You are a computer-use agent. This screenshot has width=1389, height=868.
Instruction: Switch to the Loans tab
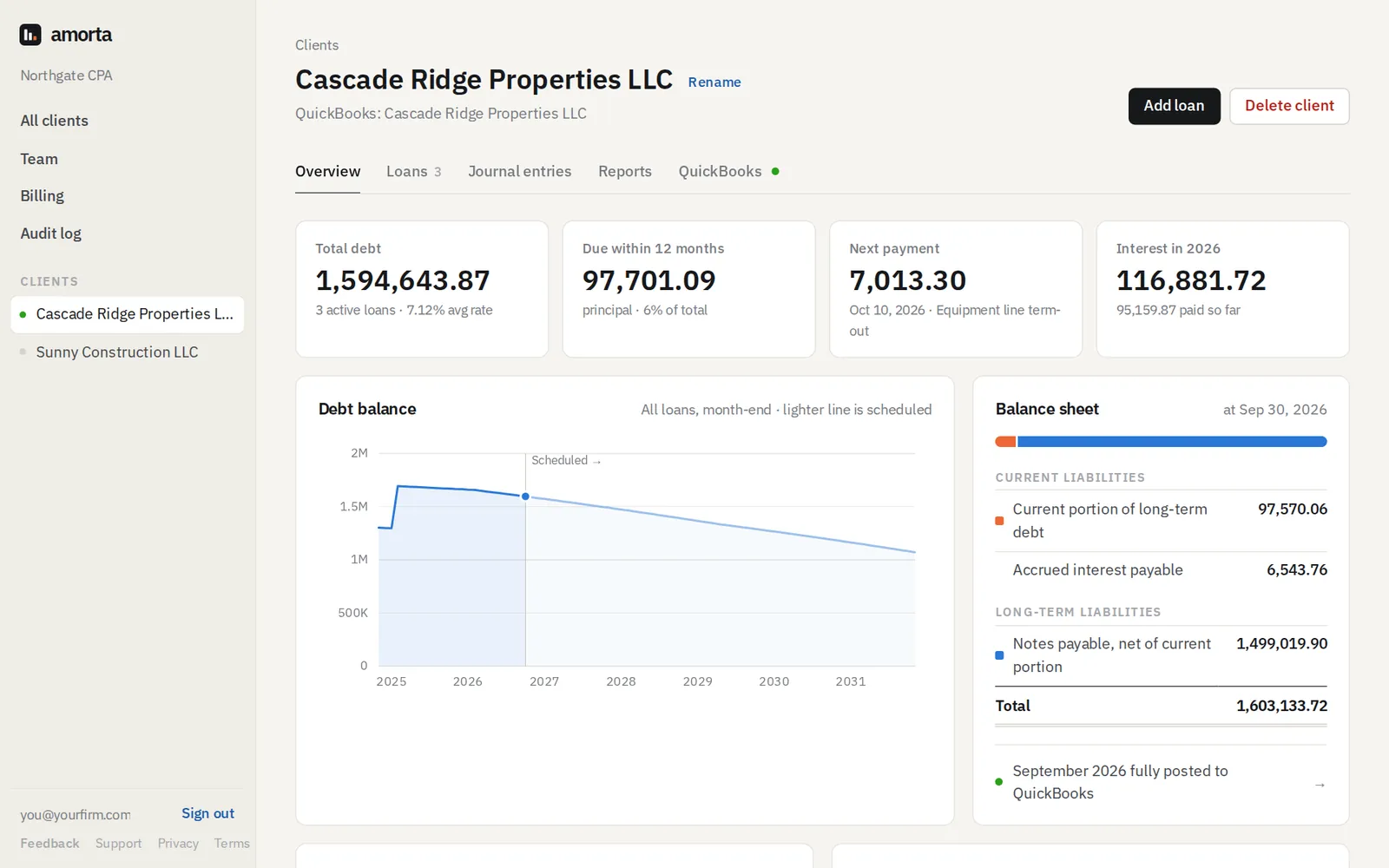click(x=413, y=171)
